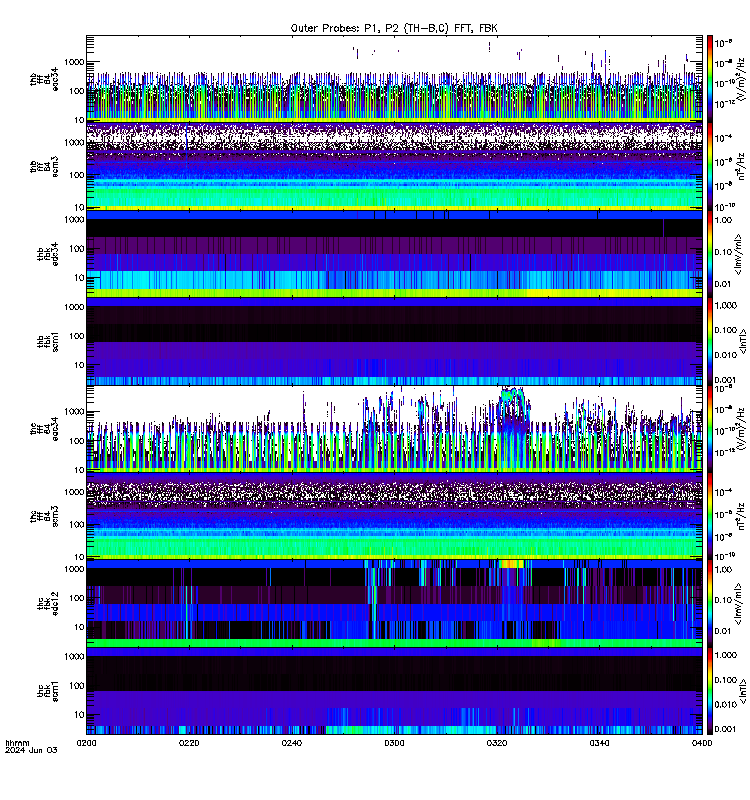Screen dimensions: 750x800
Task: Click the color bar of thb fbk scm1 panel
Action: [710, 341]
